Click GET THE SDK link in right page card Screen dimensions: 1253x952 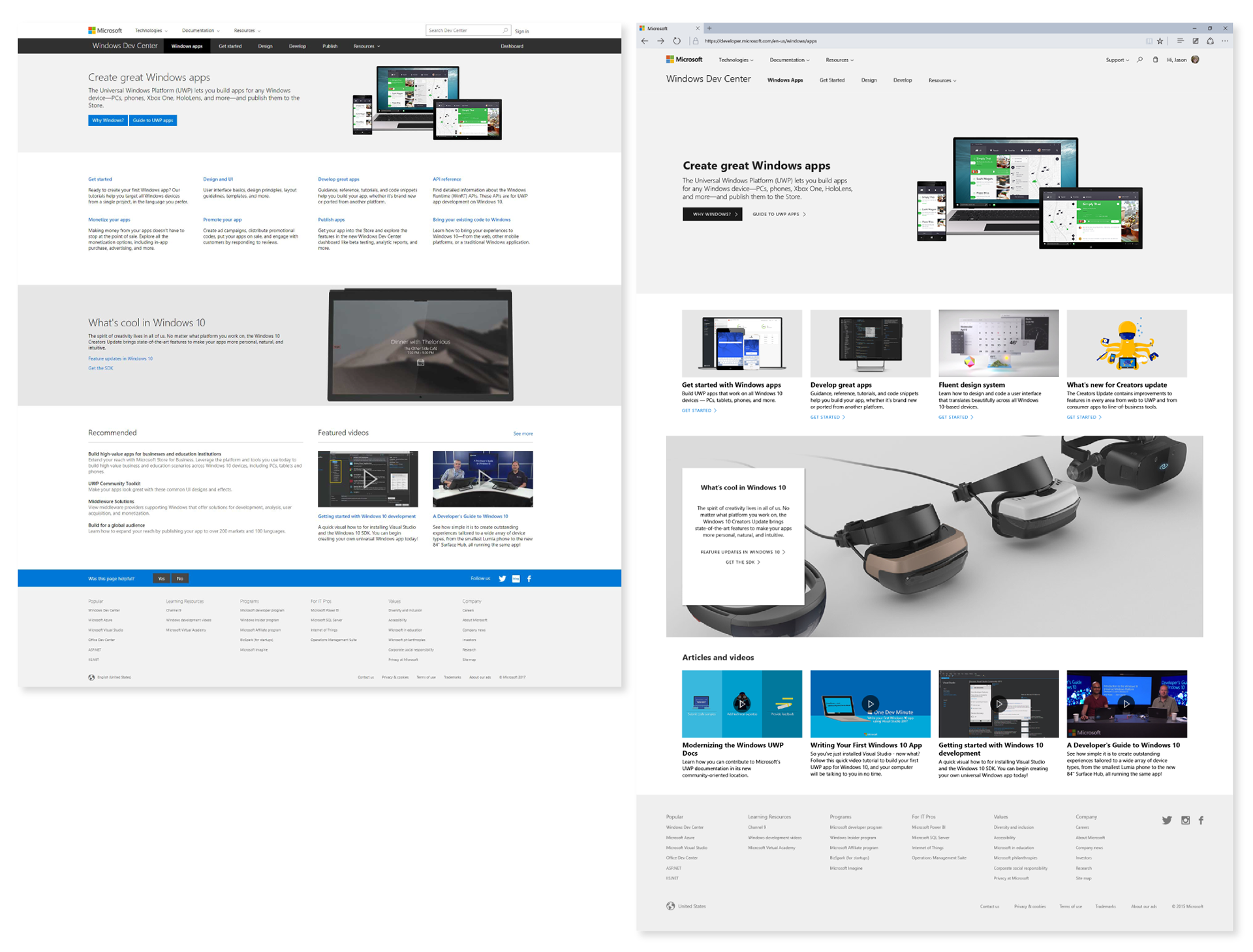point(743,562)
